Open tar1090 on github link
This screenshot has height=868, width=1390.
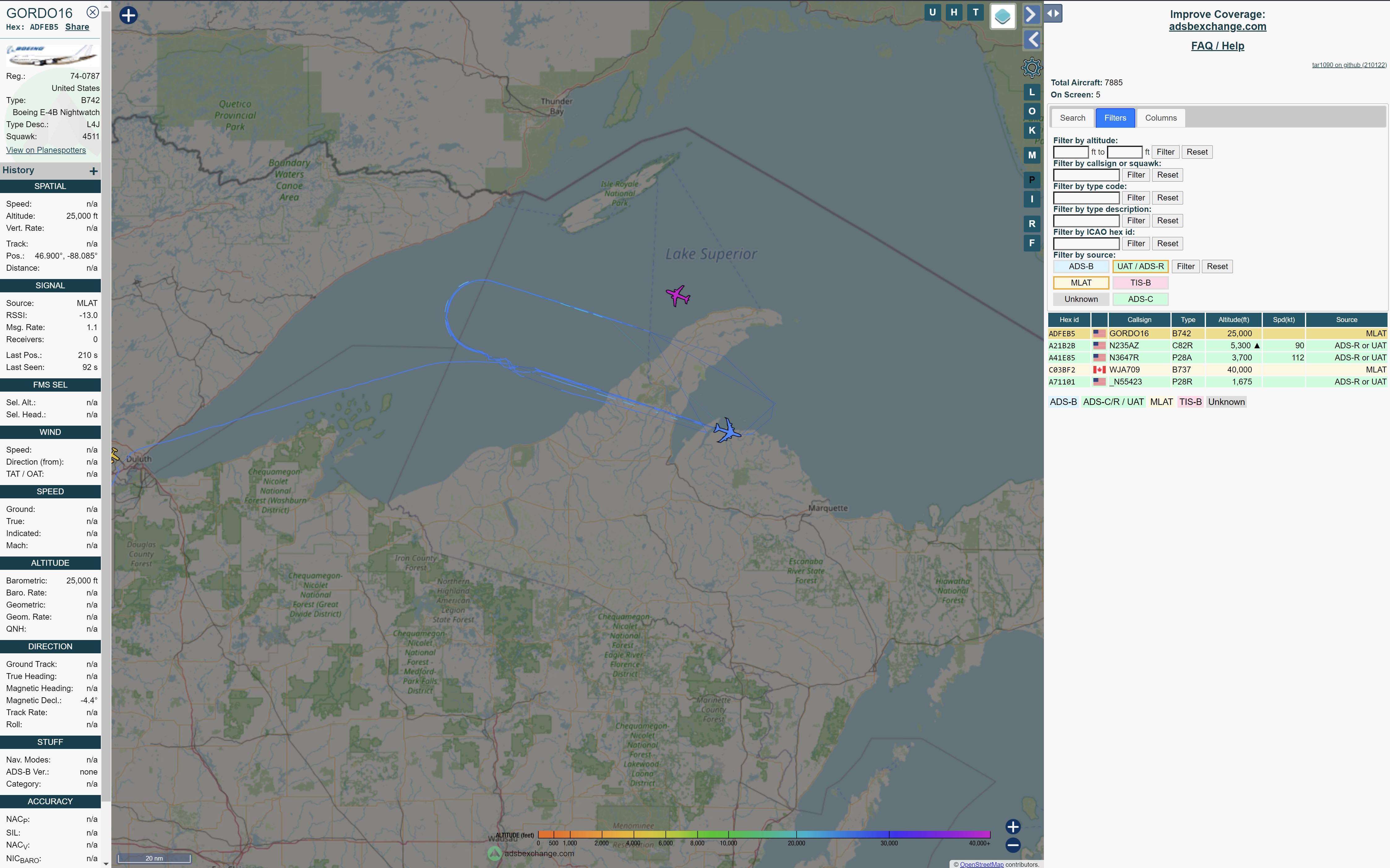[x=1349, y=65]
